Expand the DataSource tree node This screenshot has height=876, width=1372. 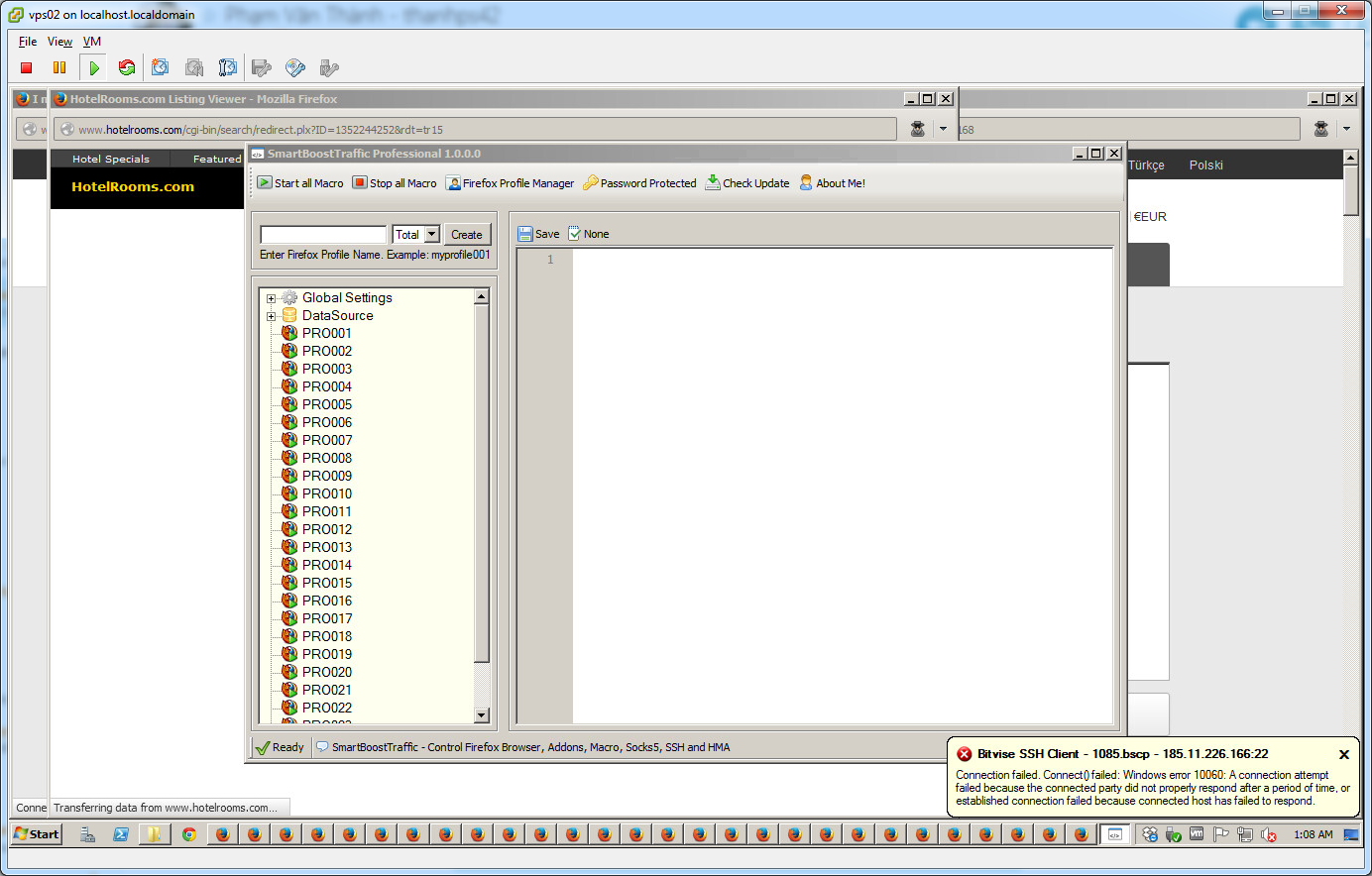271,316
